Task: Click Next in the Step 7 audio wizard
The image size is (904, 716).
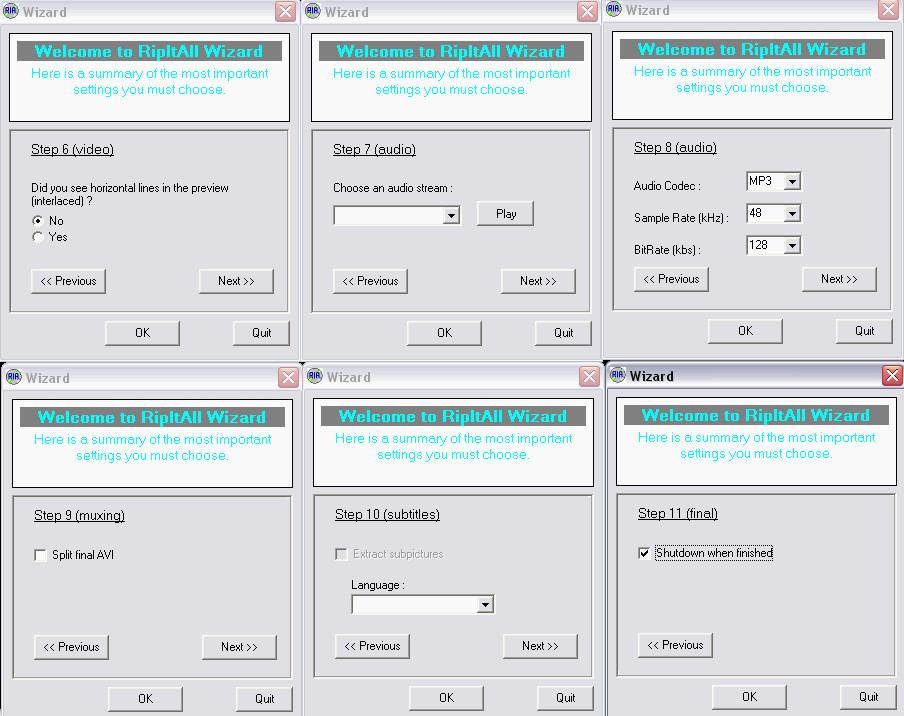Action: (x=538, y=281)
